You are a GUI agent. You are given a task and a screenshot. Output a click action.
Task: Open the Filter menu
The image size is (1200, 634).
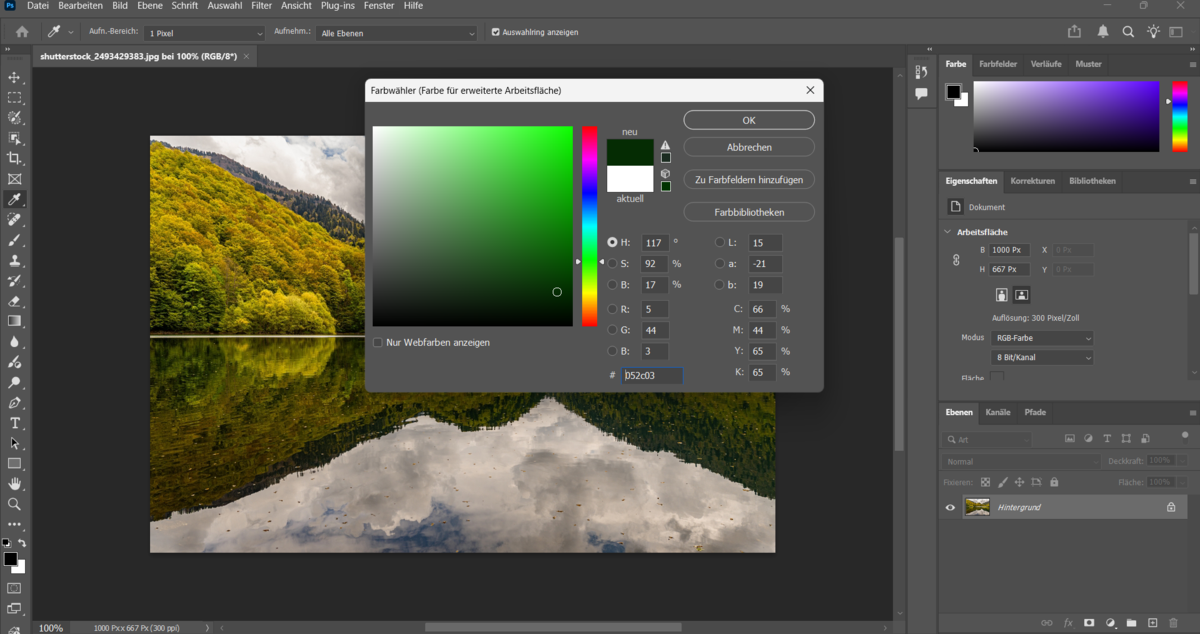tap(261, 6)
